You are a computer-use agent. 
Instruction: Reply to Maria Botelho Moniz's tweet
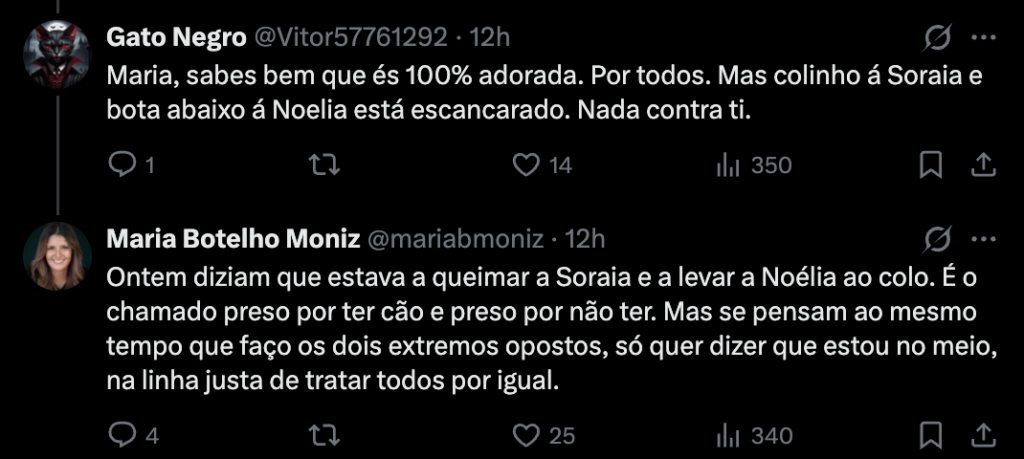[122, 435]
